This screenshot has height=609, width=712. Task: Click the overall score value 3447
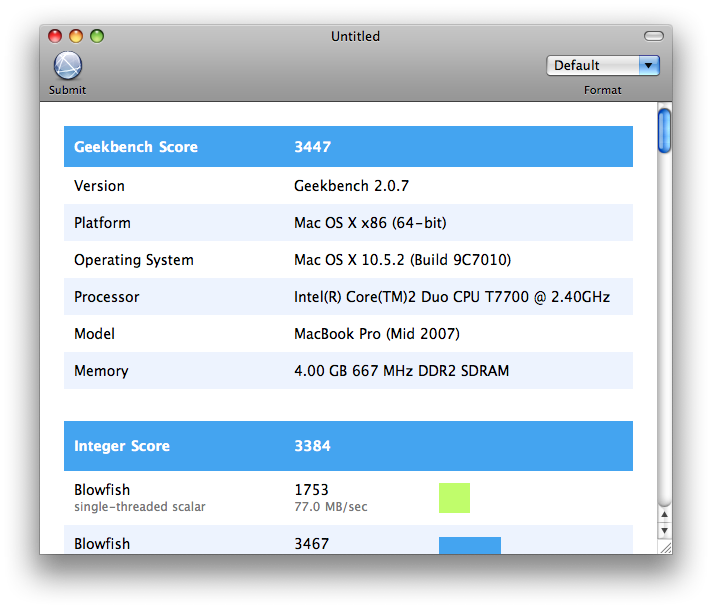pyautogui.click(x=312, y=147)
